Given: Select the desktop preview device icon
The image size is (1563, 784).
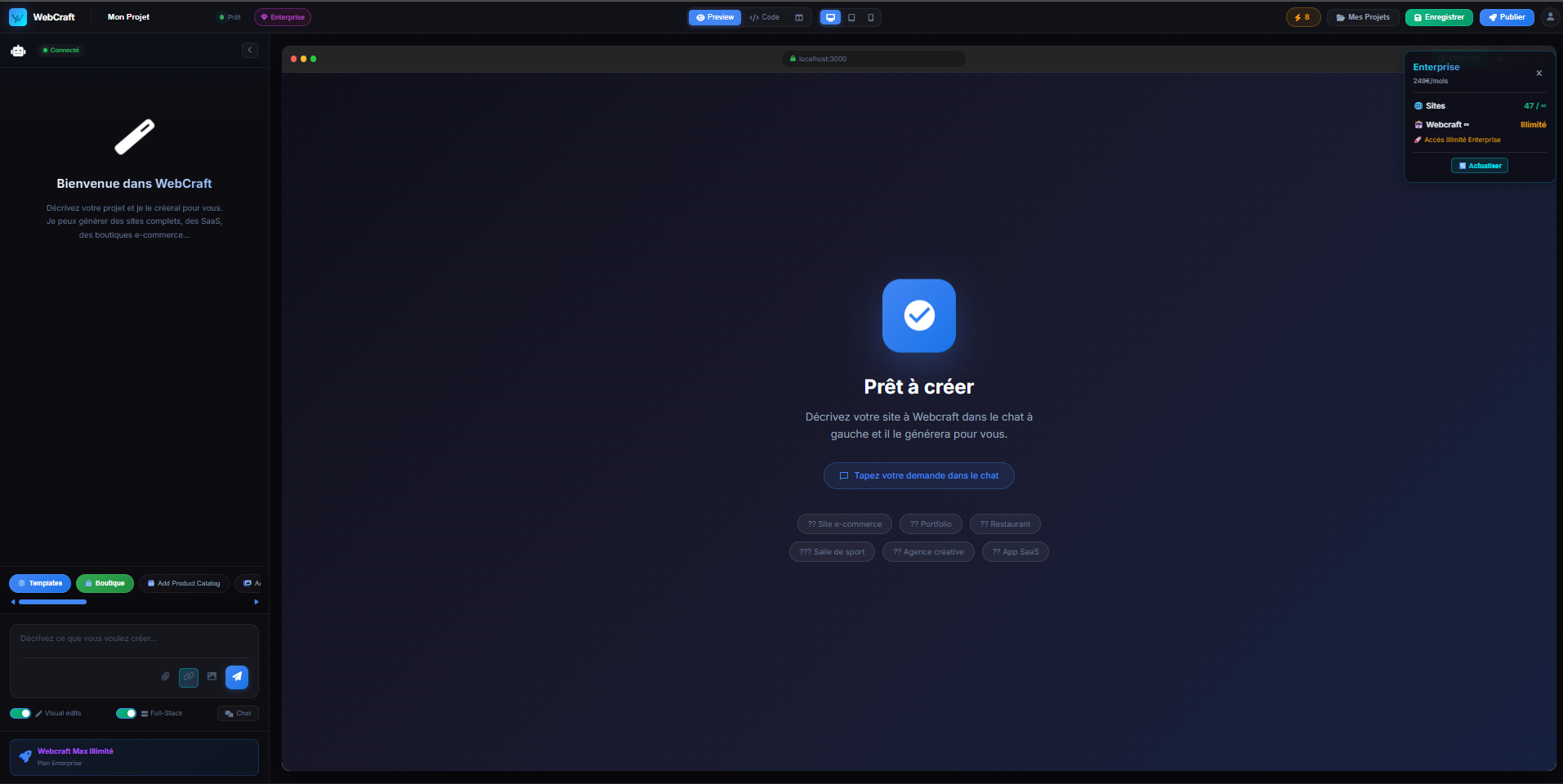Looking at the screenshot, I should coord(832,17).
